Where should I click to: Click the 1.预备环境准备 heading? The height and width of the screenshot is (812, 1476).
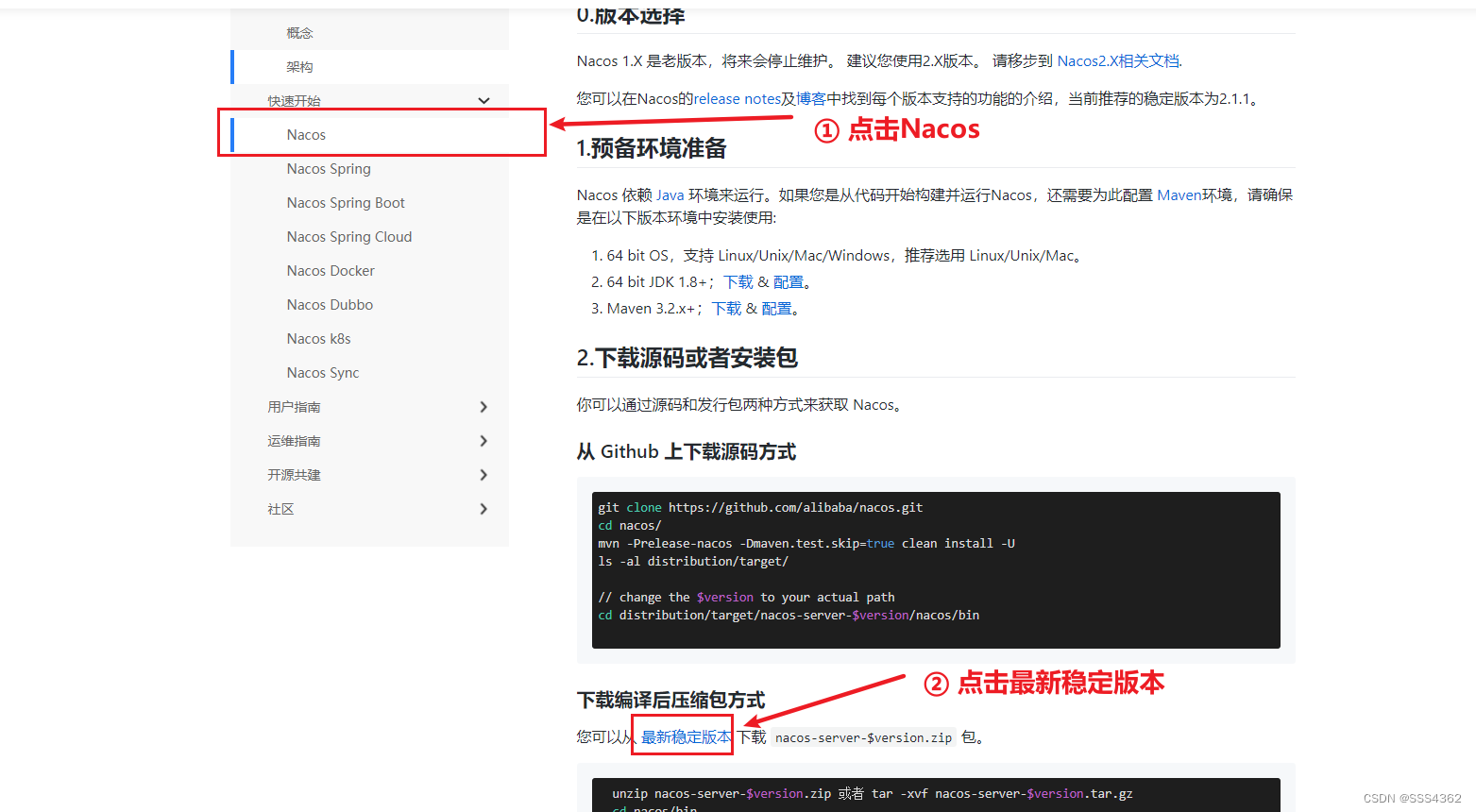652,149
